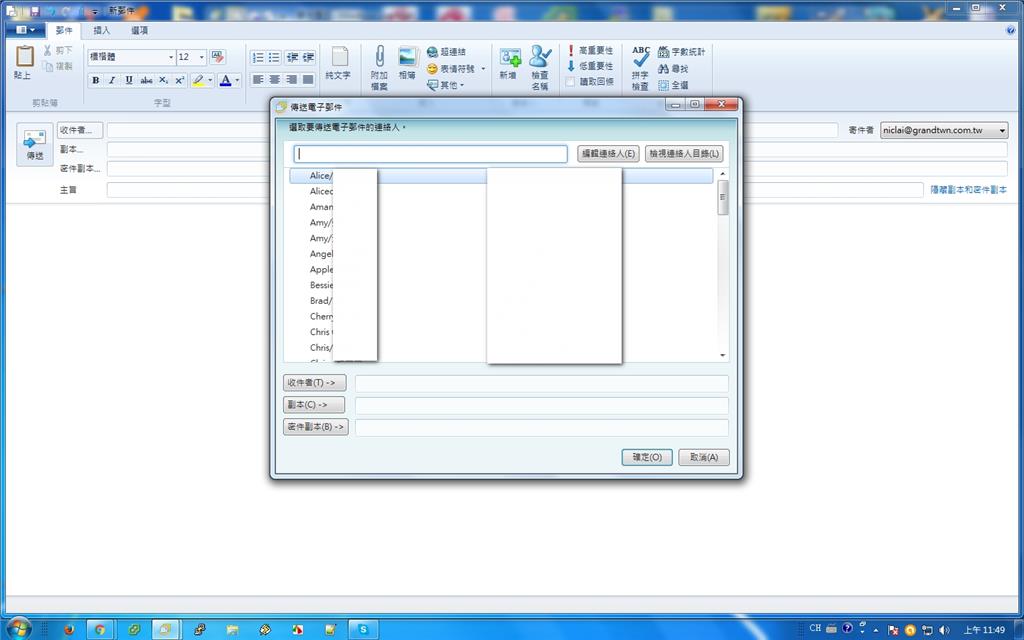Open the application menu button

pos(25,30)
